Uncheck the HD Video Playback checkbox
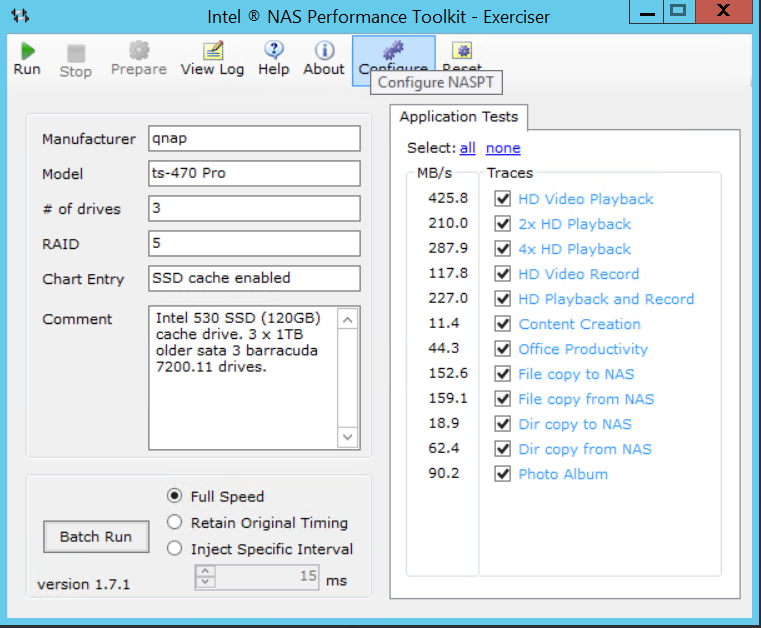Viewport: 761px width, 628px height. click(502, 198)
